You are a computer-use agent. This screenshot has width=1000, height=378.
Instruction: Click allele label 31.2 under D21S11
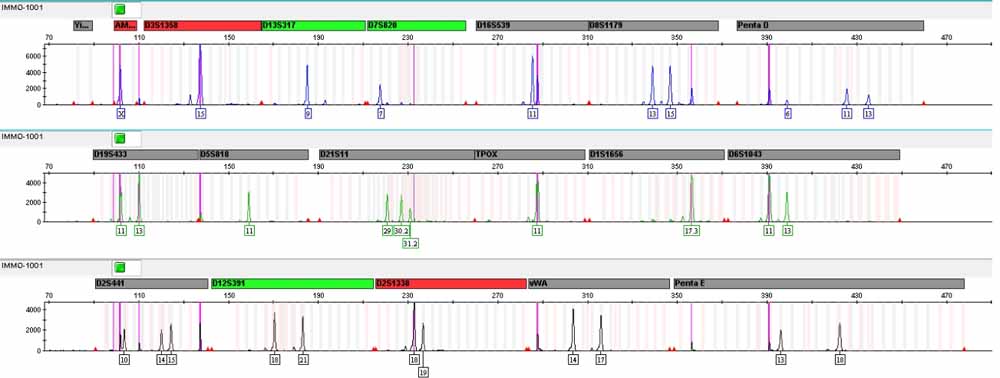point(411,244)
